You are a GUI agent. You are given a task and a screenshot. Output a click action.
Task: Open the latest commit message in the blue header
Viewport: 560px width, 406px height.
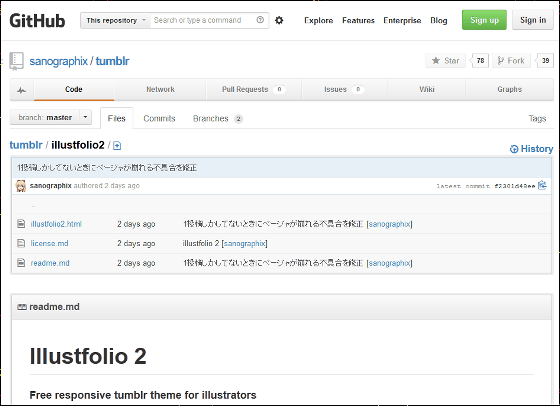coord(107,167)
